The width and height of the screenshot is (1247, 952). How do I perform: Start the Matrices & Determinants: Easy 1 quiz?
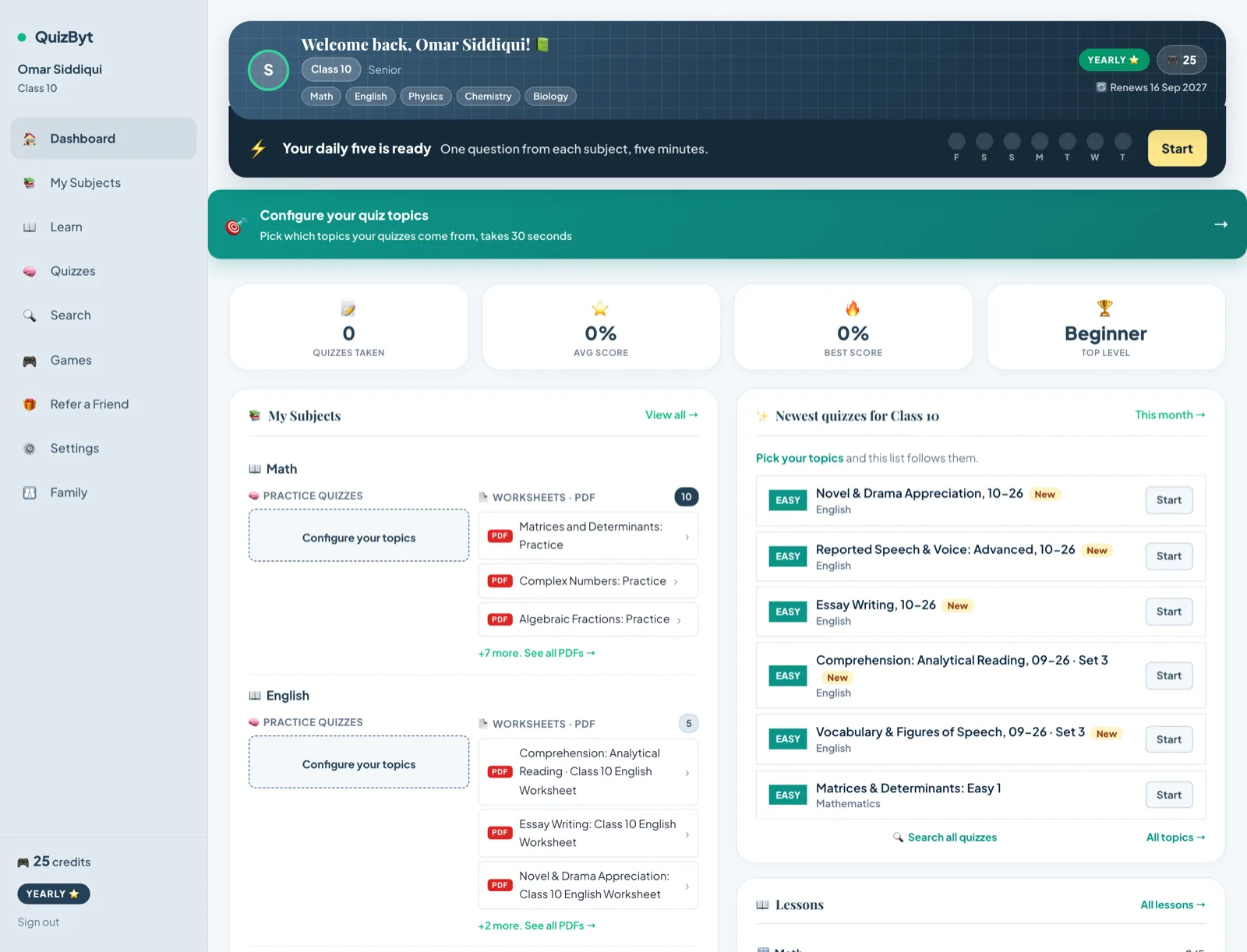tap(1169, 795)
